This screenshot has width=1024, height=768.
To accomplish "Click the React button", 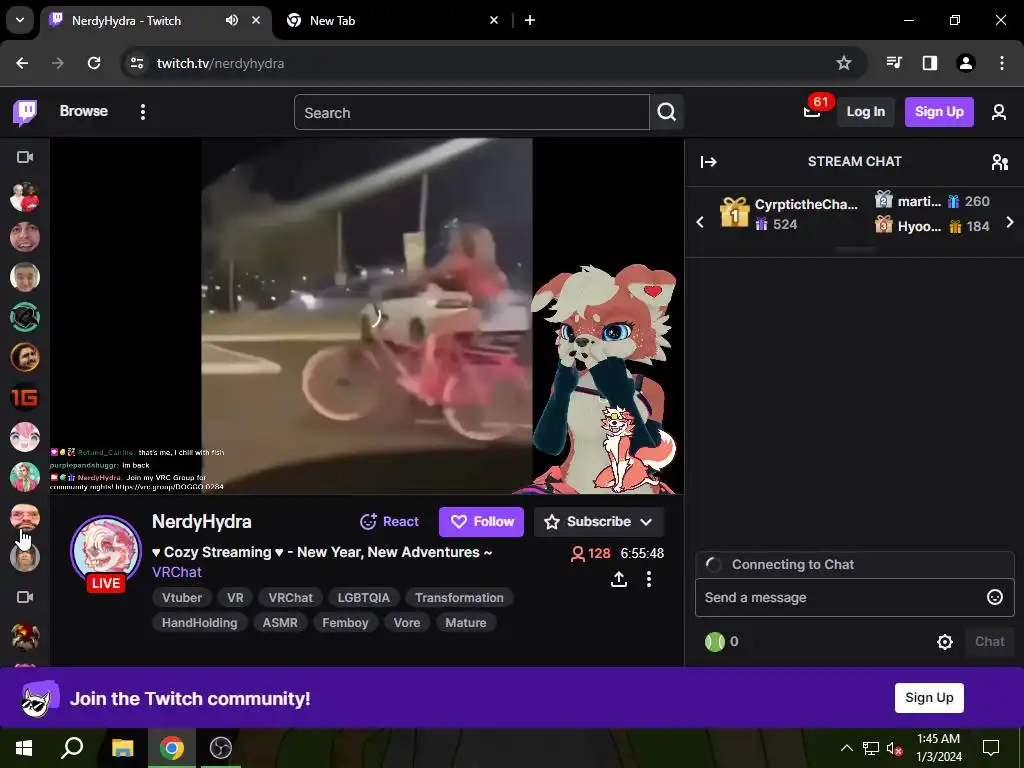I will click(x=389, y=522).
